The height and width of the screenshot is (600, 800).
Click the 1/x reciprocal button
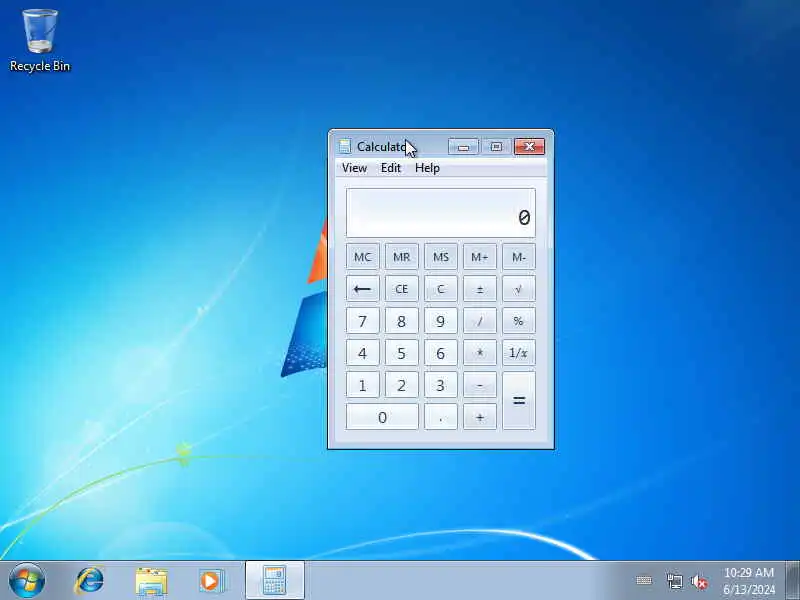coord(519,353)
